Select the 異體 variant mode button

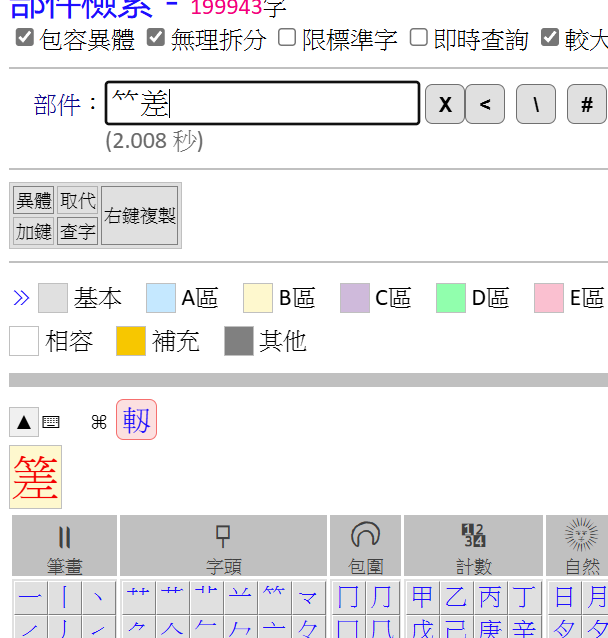click(33, 200)
